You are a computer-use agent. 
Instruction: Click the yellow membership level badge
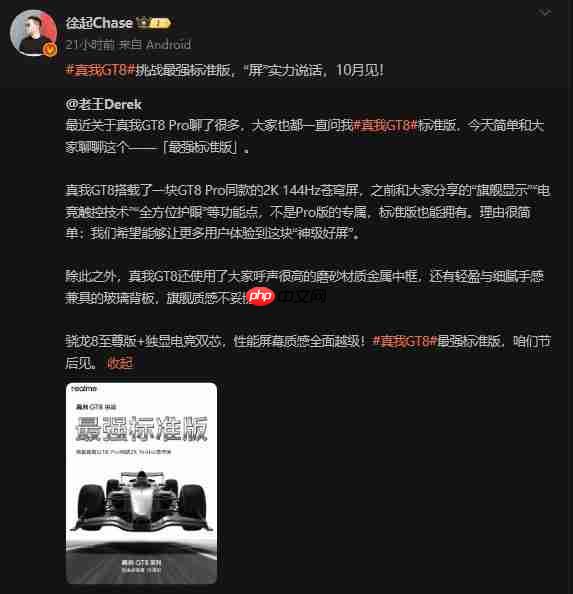pos(160,23)
